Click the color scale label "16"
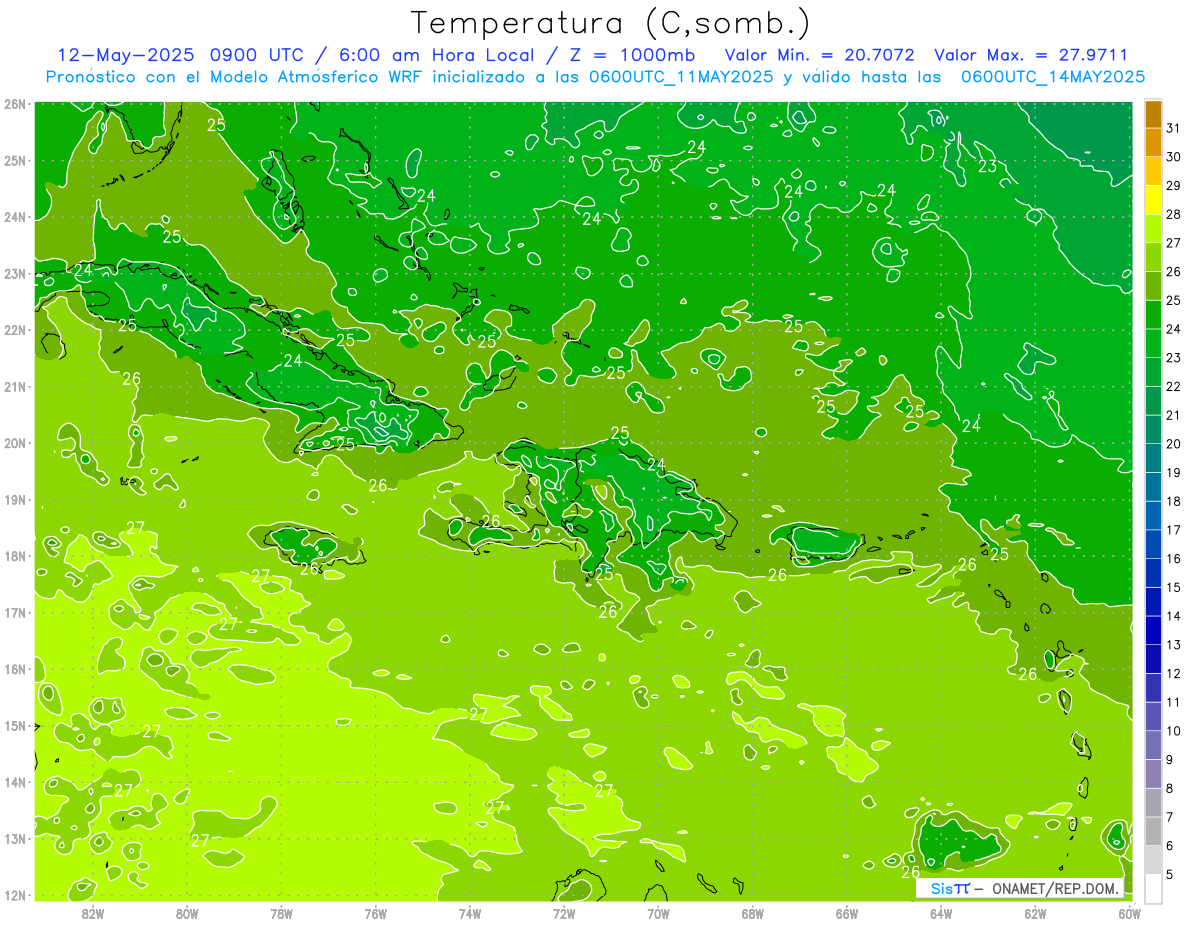This screenshot has height=927, width=1200. [1174, 558]
